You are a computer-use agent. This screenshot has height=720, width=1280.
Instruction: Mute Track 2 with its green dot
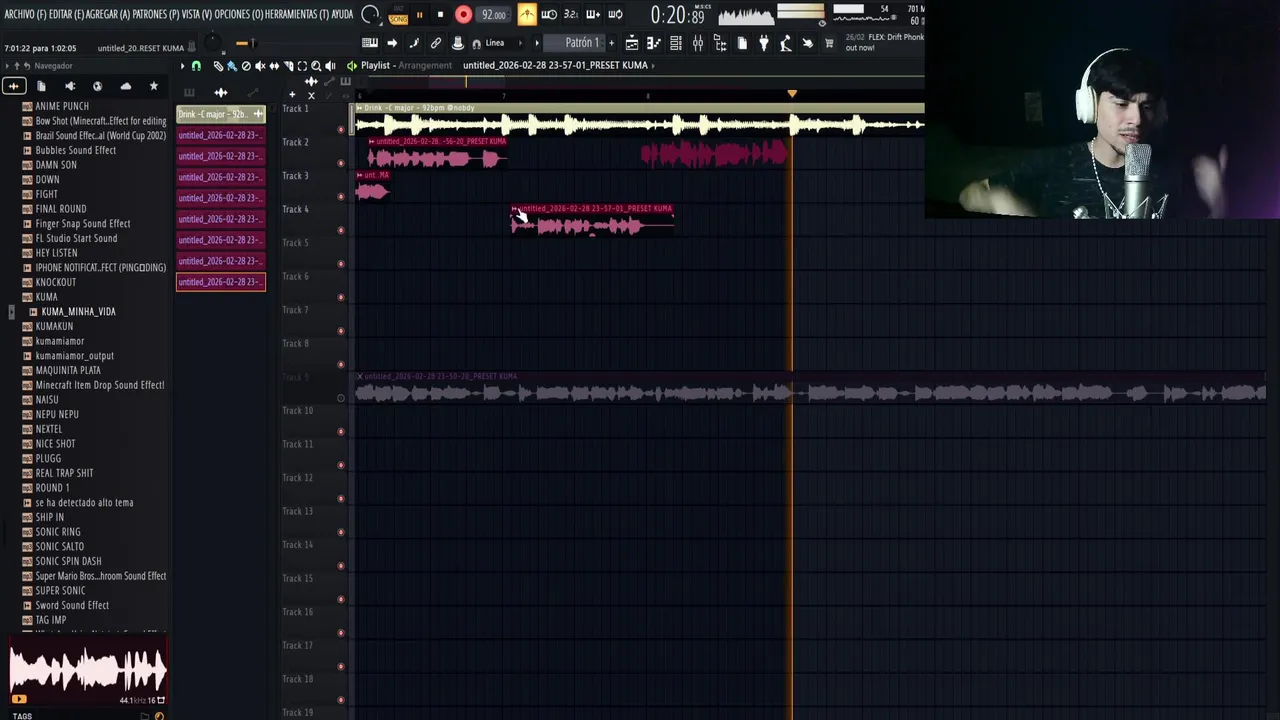[x=340, y=163]
